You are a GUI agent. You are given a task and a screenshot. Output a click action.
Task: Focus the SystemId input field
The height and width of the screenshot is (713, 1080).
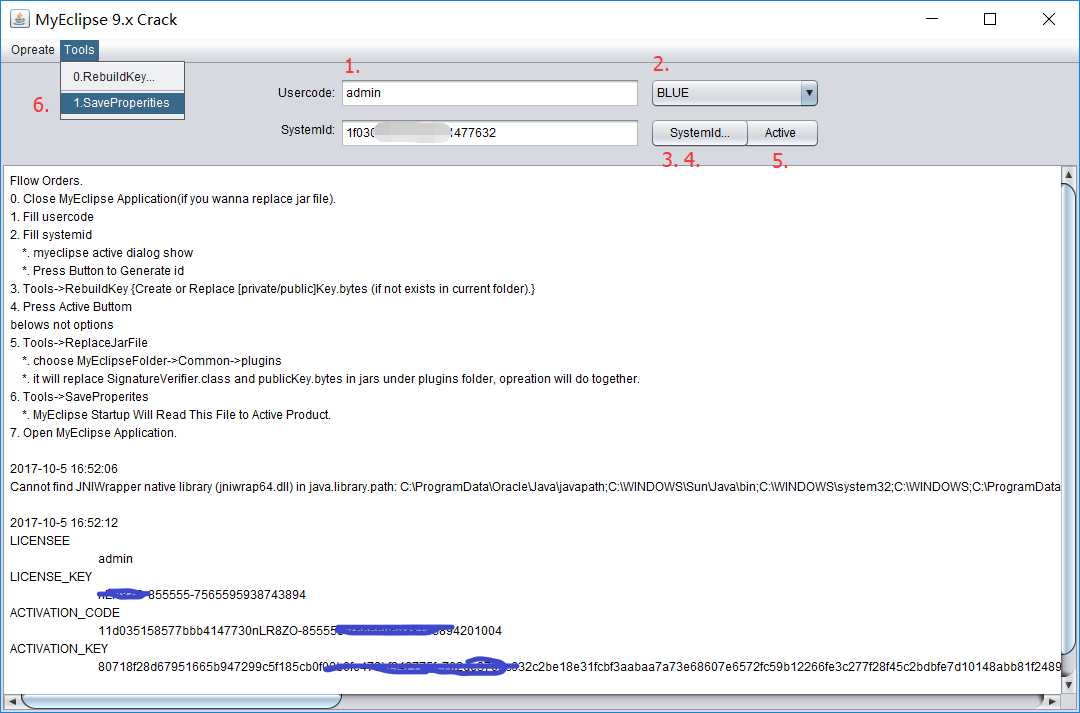490,133
